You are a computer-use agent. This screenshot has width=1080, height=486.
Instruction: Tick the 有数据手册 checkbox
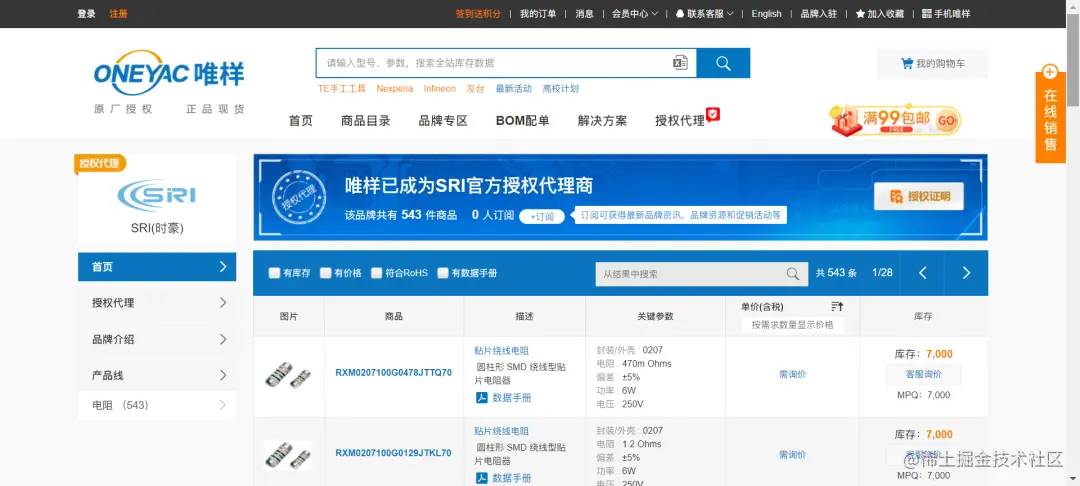coord(443,273)
